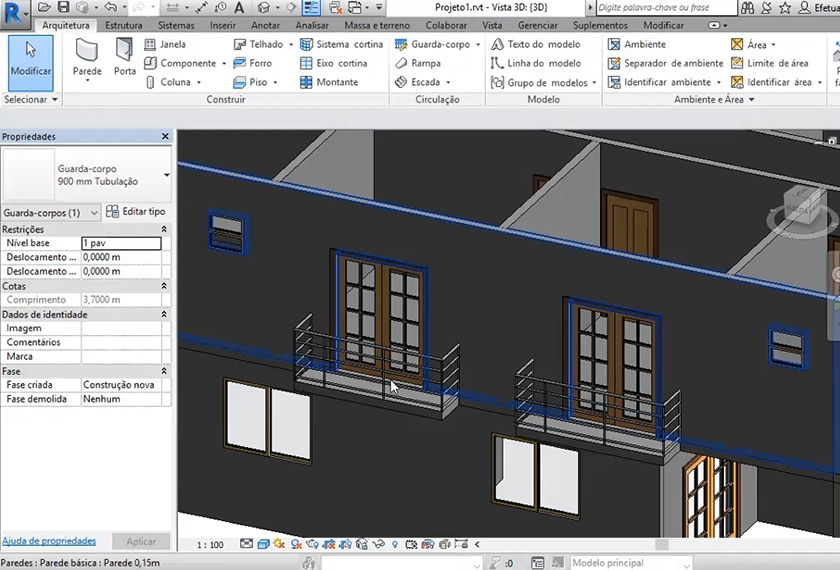840x570 pixels.
Task: Toggle the Thin Lines display button
Action: click(309, 7)
